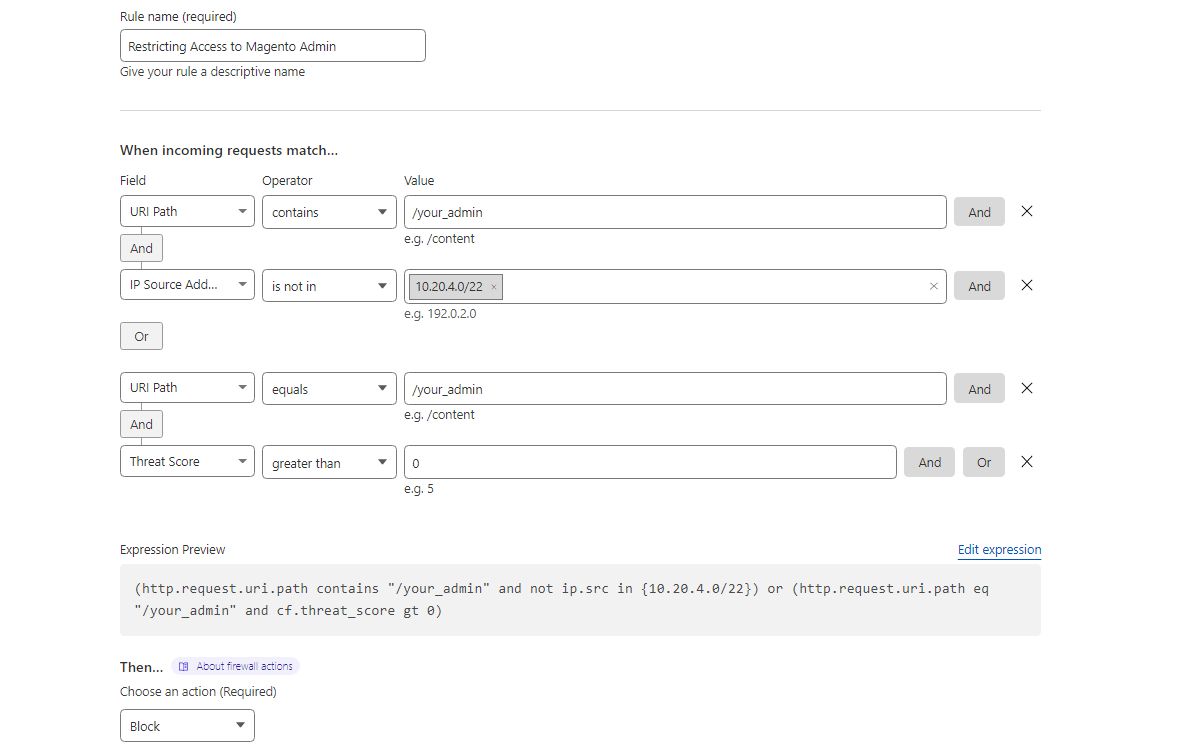
Task: Open the greater than operator dropdown
Action: 328,462
